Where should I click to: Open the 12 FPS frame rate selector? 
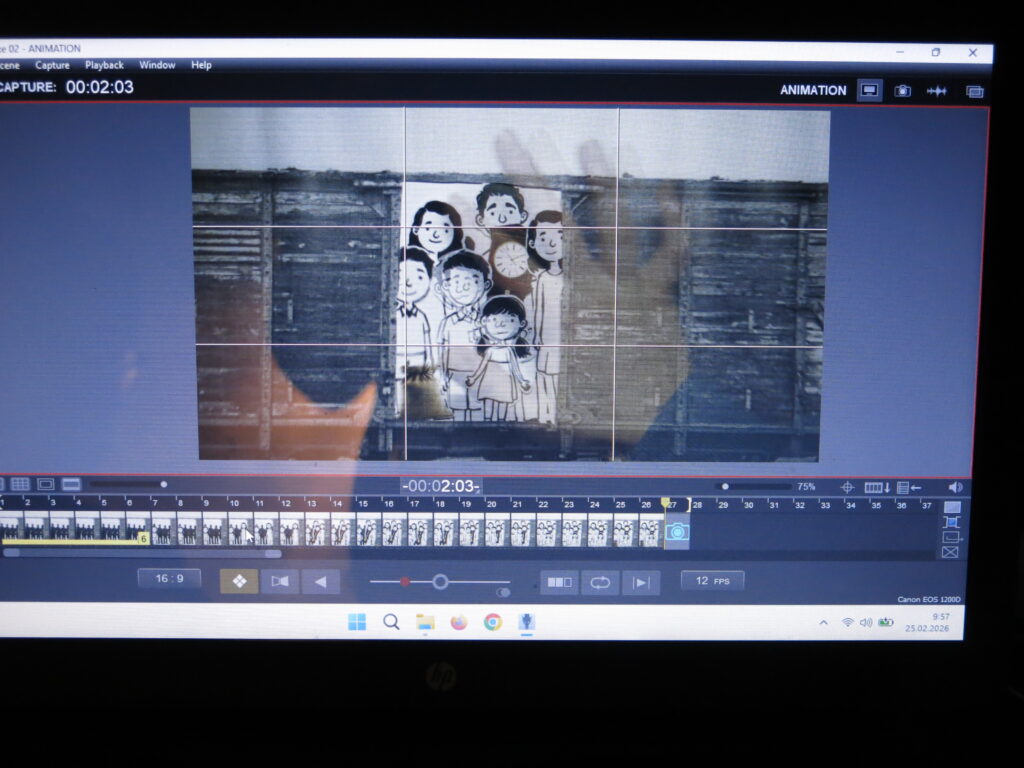pos(712,581)
